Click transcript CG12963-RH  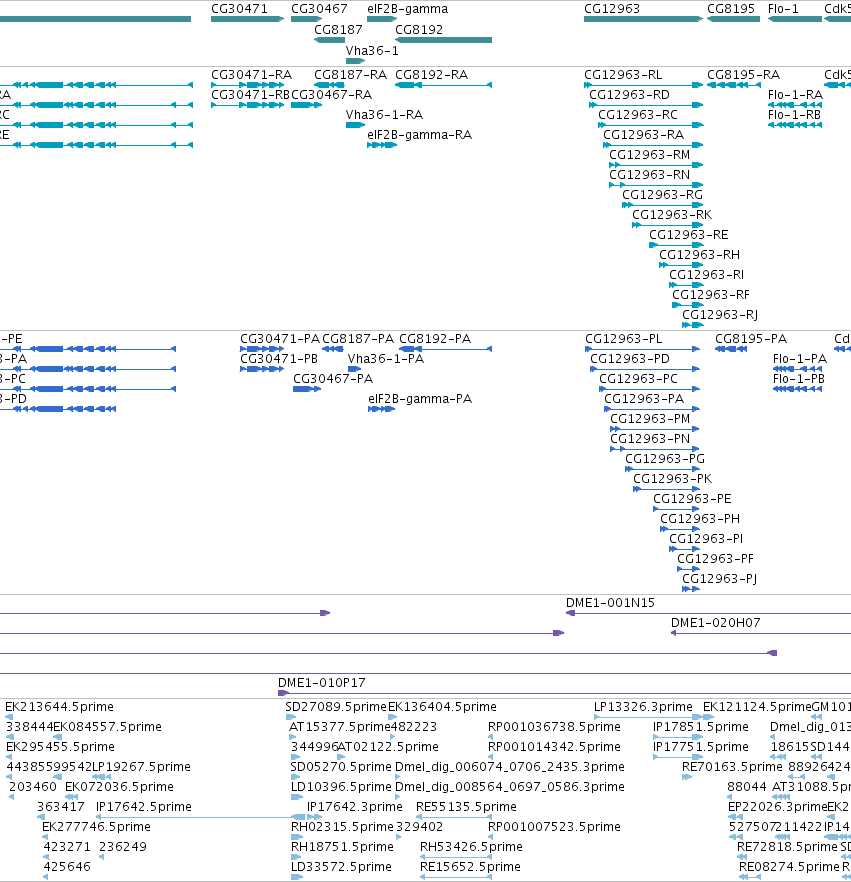[700, 255]
